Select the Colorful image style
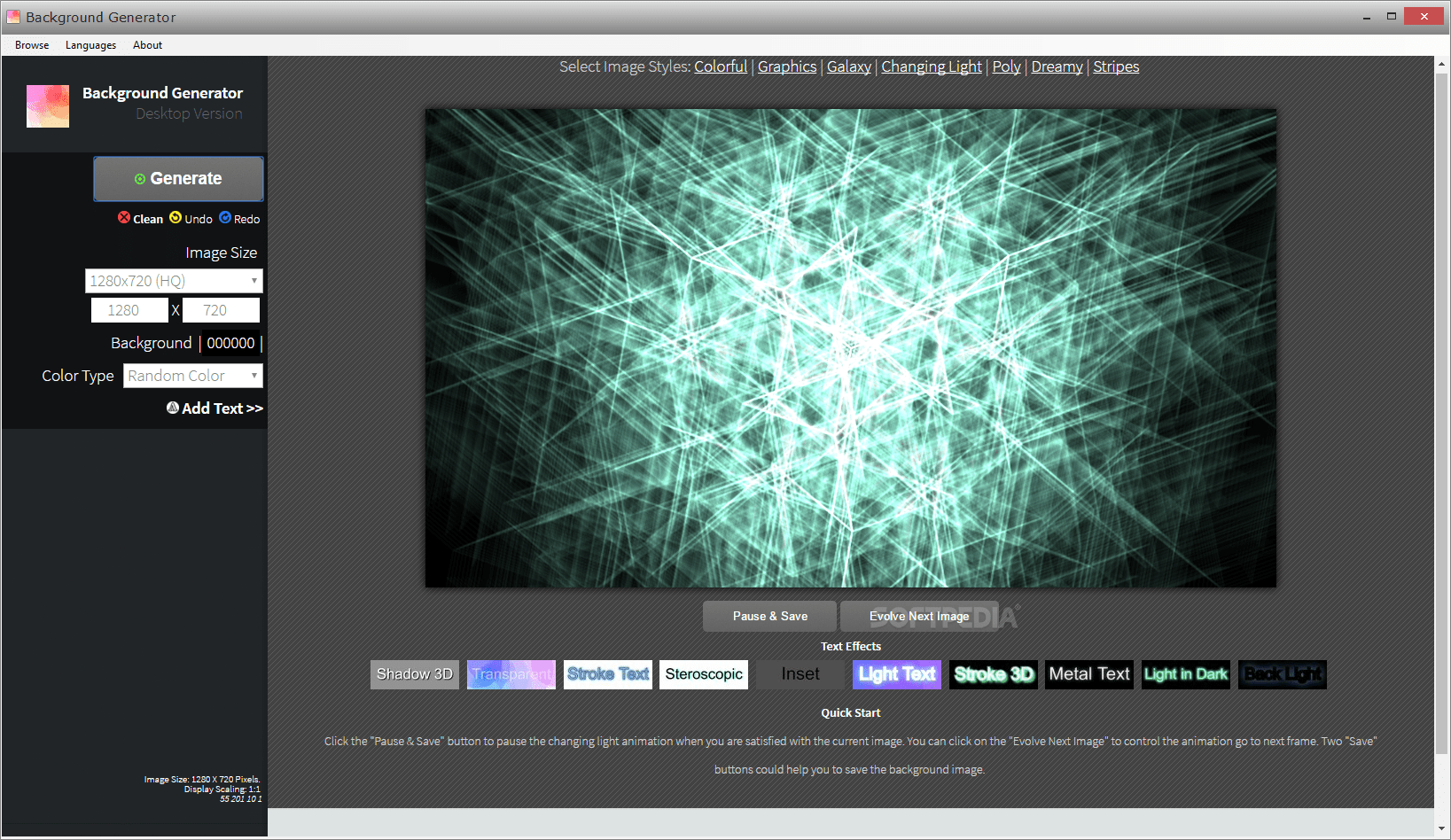Viewport: 1451px width, 840px height. point(721,66)
